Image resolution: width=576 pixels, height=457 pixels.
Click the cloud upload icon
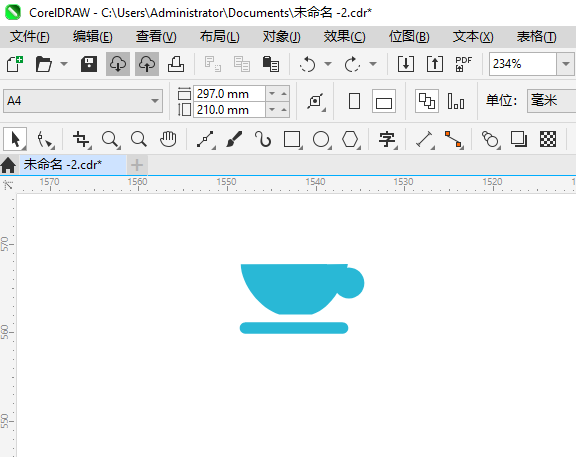click(x=147, y=64)
